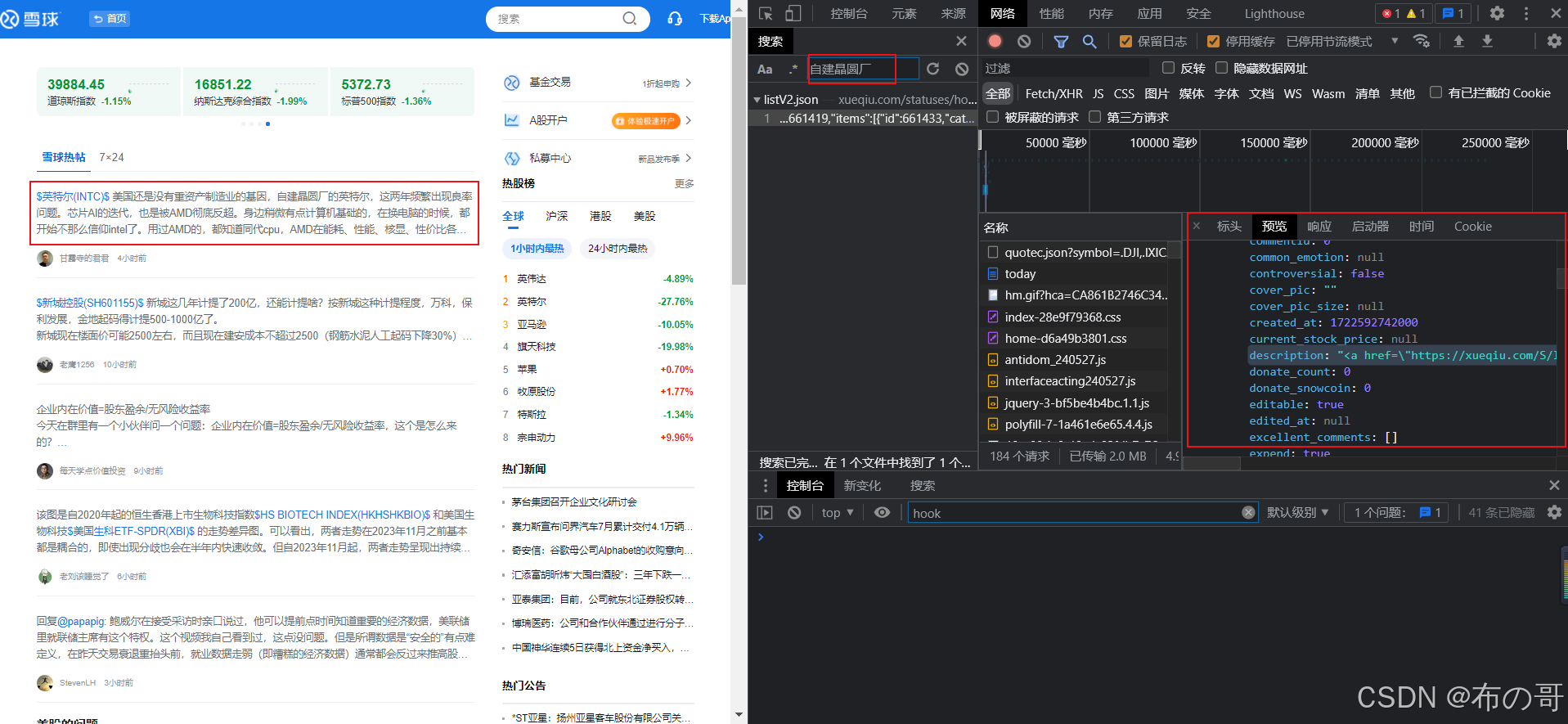Open the 标头 headers tab
Viewport: 1568px width, 724px height.
click(x=1229, y=226)
